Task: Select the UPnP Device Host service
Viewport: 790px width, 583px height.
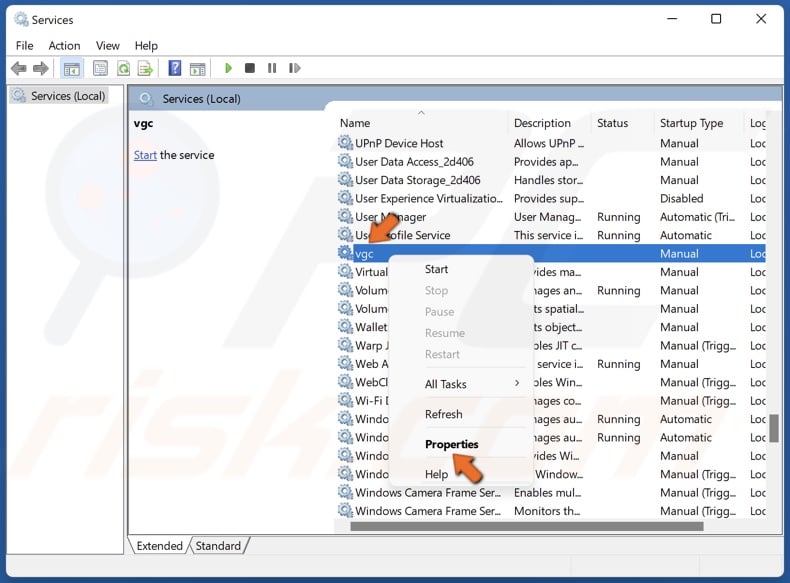Action: point(399,143)
